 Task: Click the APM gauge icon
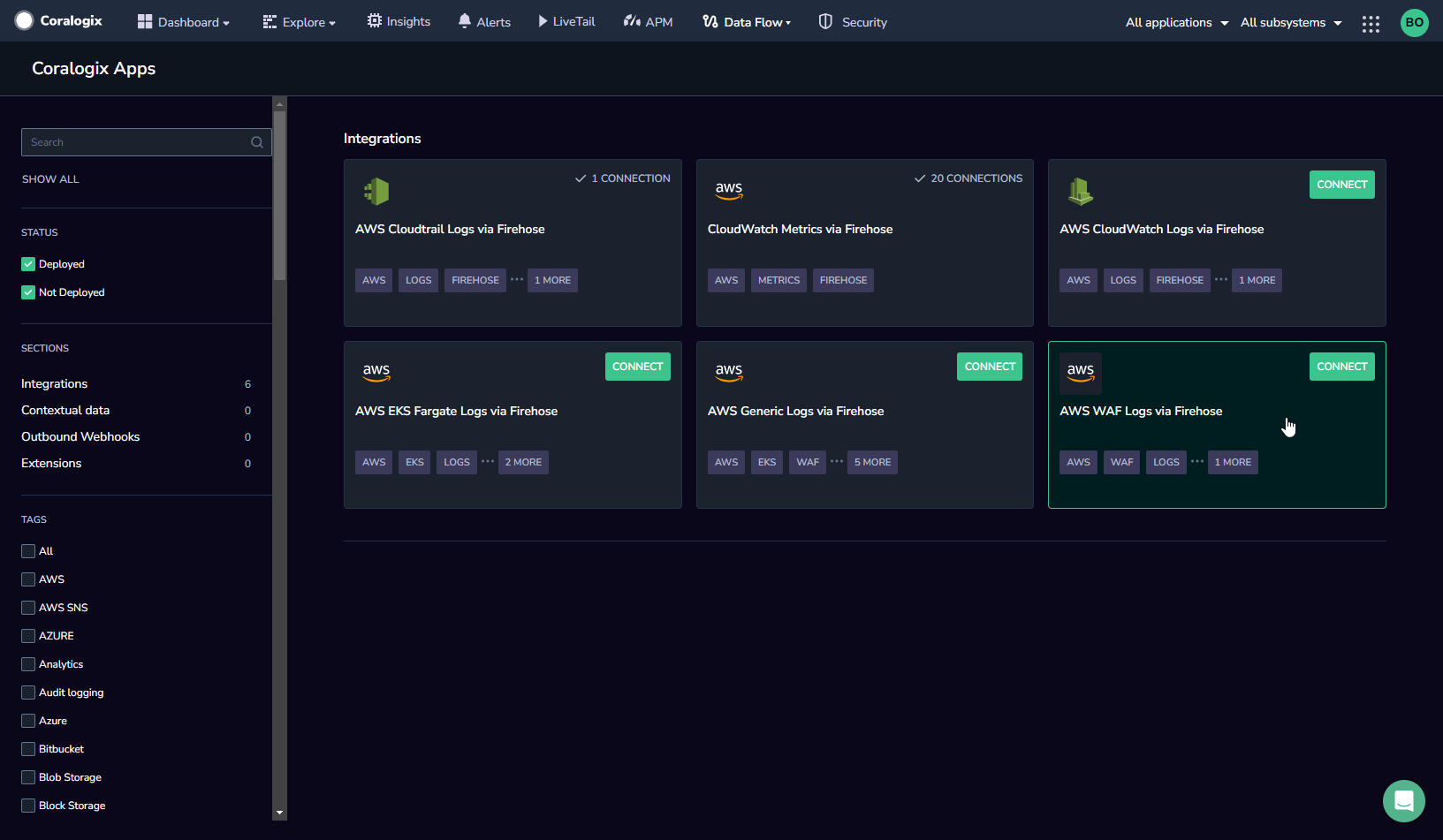[x=632, y=21]
